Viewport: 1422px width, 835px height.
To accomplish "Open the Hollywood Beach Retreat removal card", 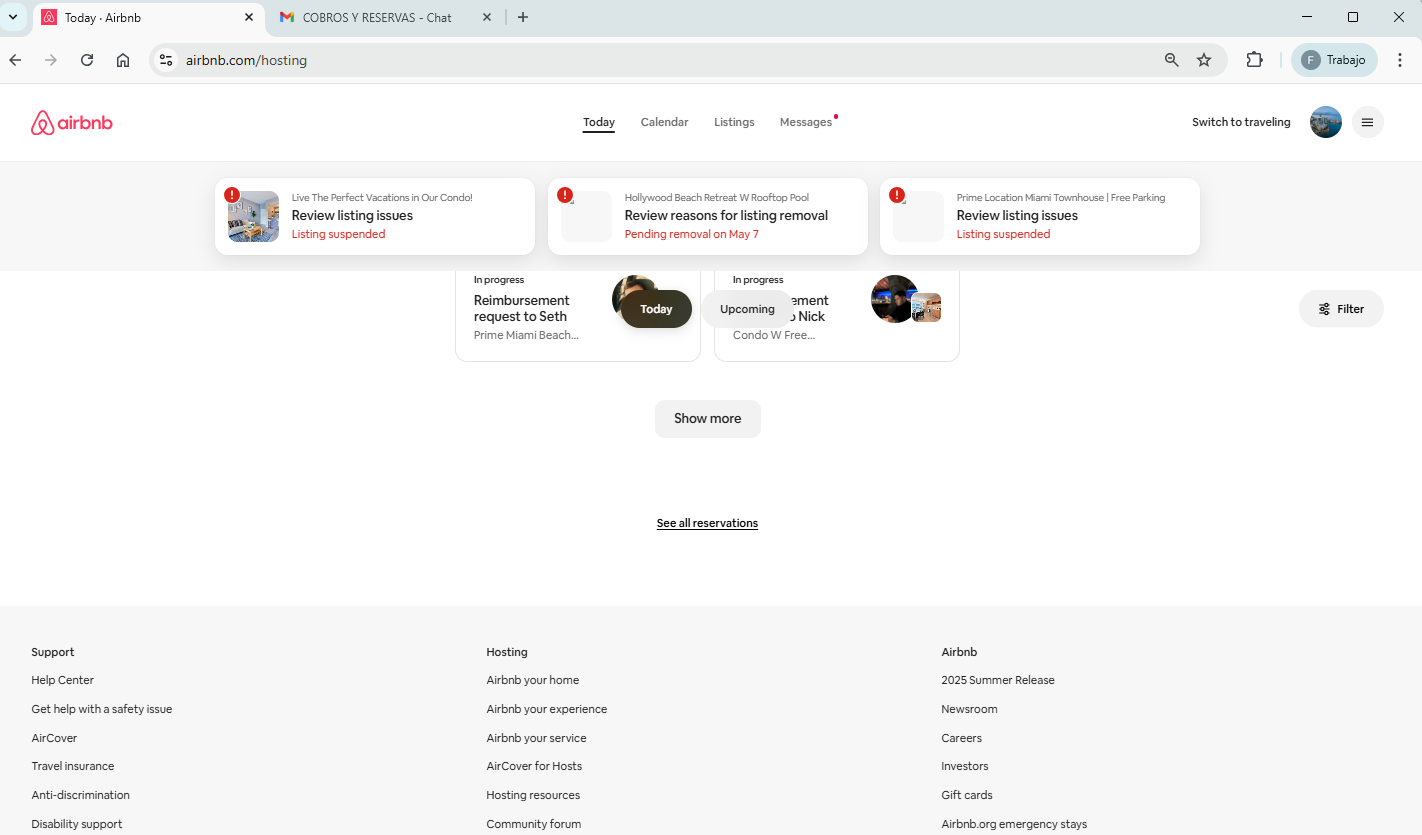I will pyautogui.click(x=708, y=216).
